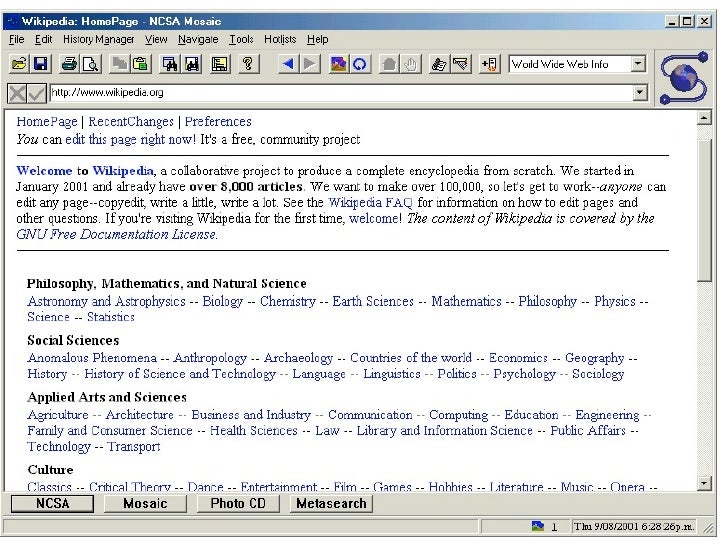Image resolution: width=728 pixels, height=546 pixels.
Task: Follow the Psychology link
Action: pos(524,374)
